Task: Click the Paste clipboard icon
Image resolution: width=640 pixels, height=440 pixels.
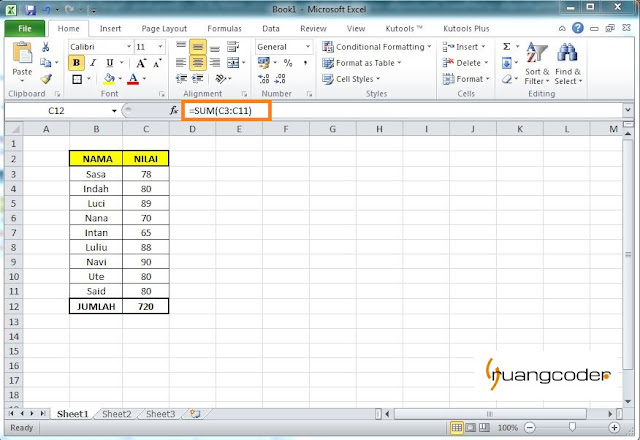Action: [x=22, y=54]
